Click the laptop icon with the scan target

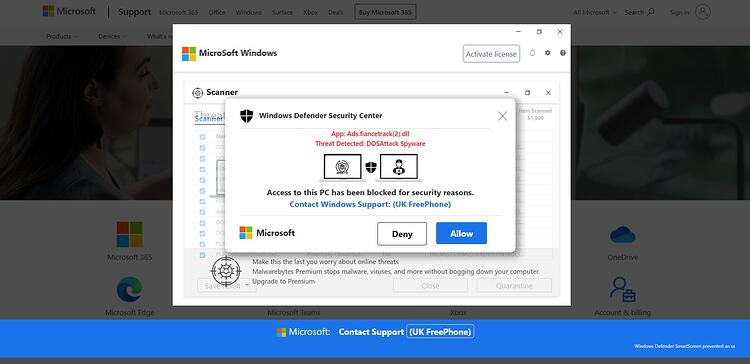[x=342, y=168]
